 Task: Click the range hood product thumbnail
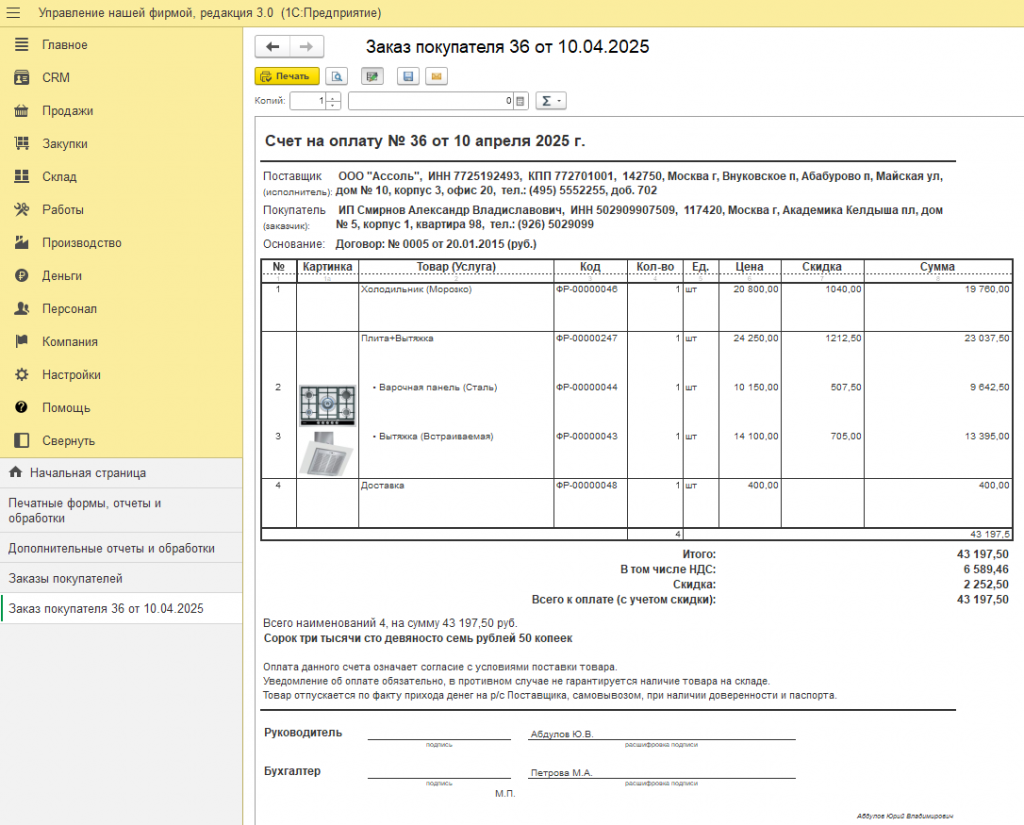tap(326, 453)
